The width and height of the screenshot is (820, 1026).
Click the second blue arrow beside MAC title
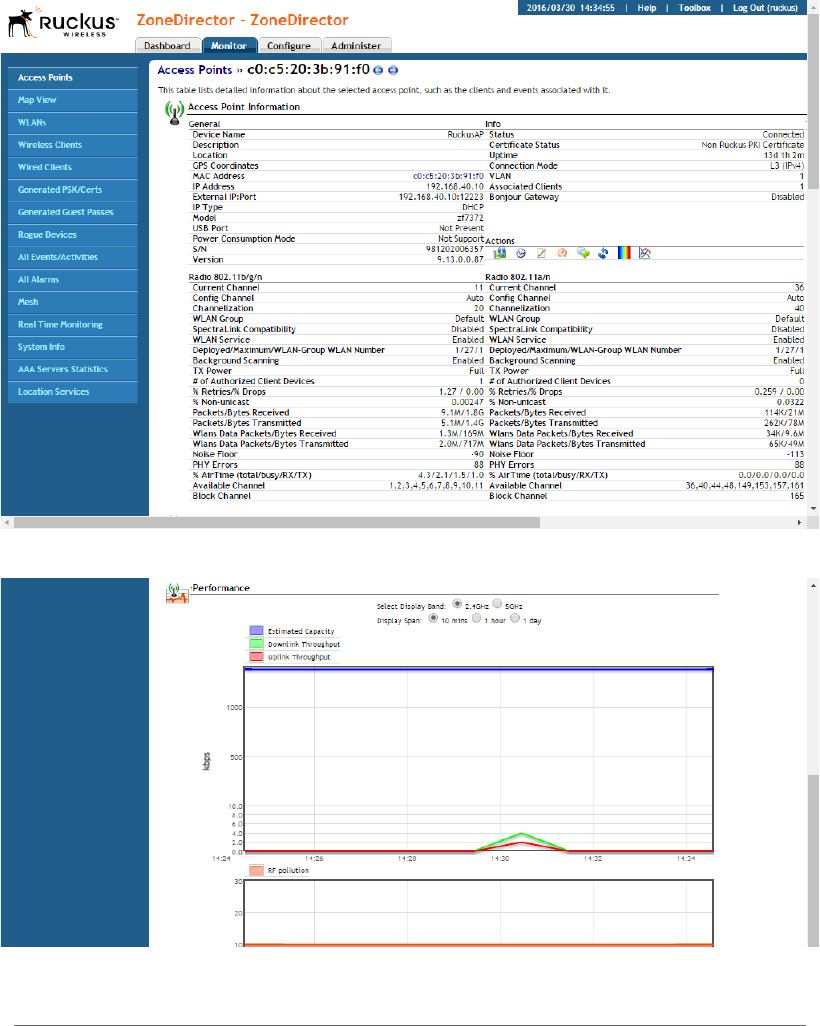click(x=393, y=70)
